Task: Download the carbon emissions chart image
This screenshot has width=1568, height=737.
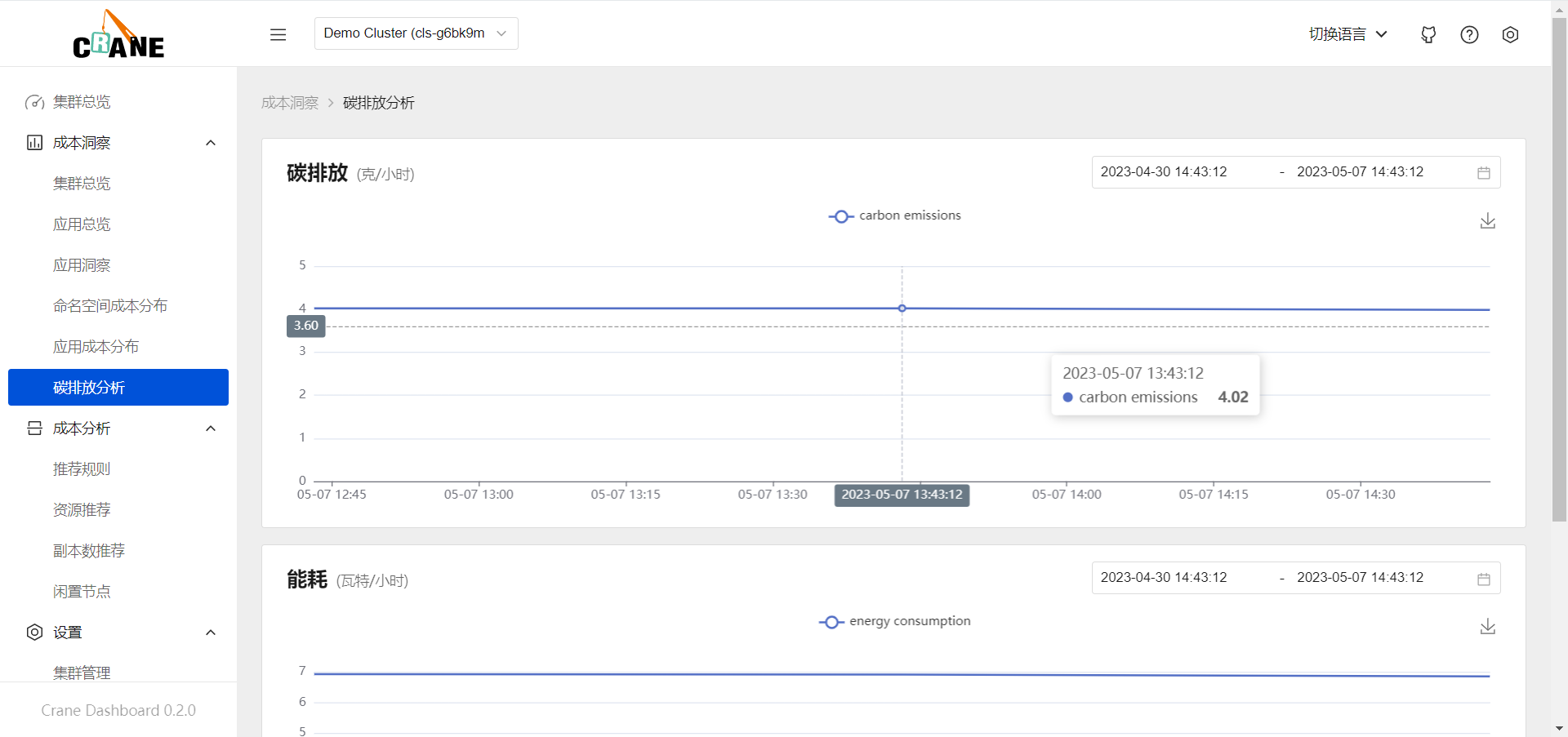Action: click(x=1488, y=221)
